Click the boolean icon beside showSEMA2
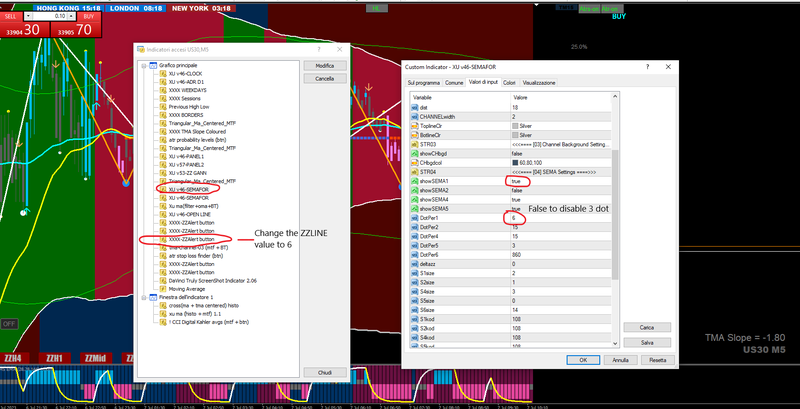Image resolution: width=800 pixels, height=409 pixels. pyautogui.click(x=415, y=190)
